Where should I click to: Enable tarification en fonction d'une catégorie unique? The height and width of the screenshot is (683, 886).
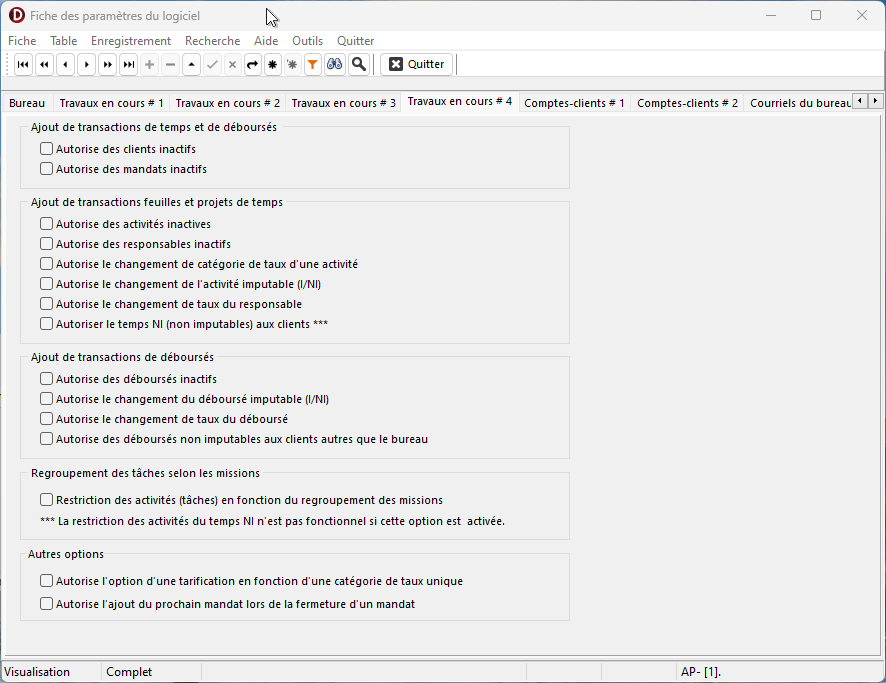[x=46, y=581]
